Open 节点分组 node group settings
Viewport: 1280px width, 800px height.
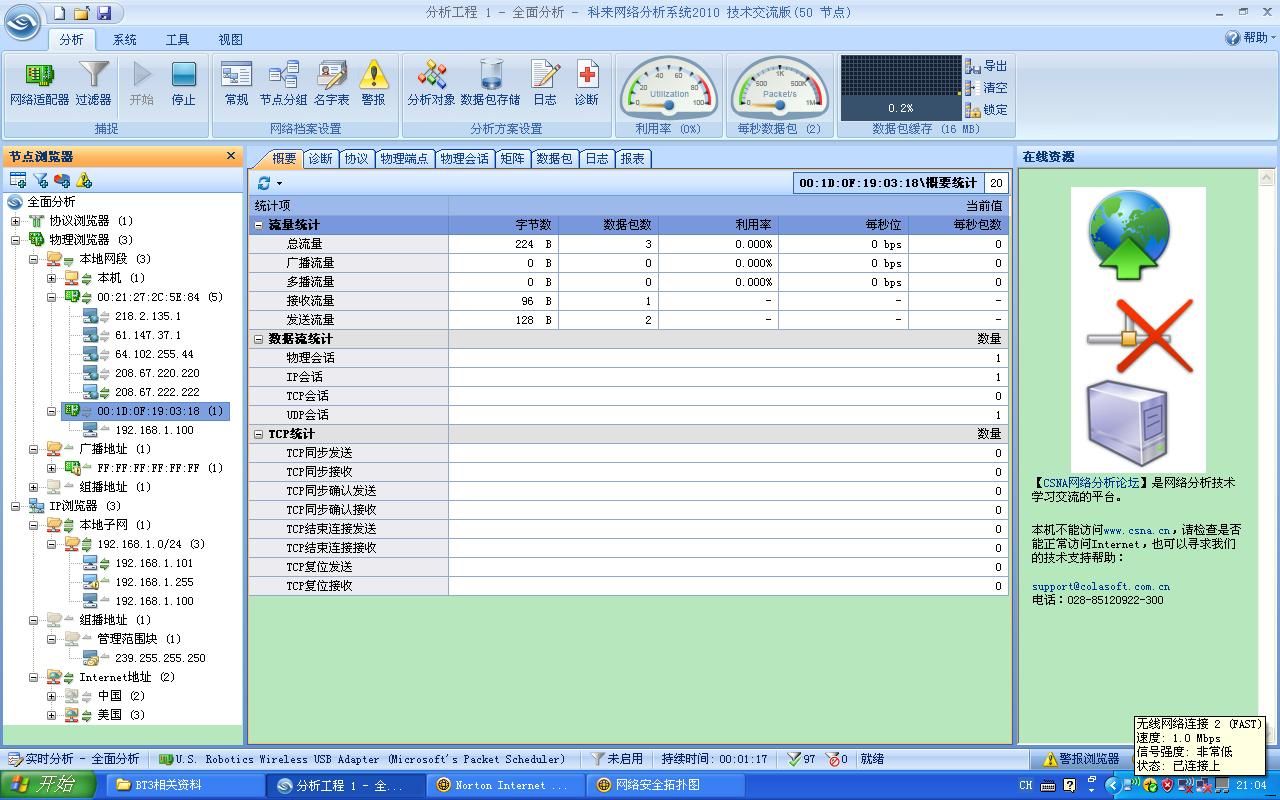click(283, 84)
